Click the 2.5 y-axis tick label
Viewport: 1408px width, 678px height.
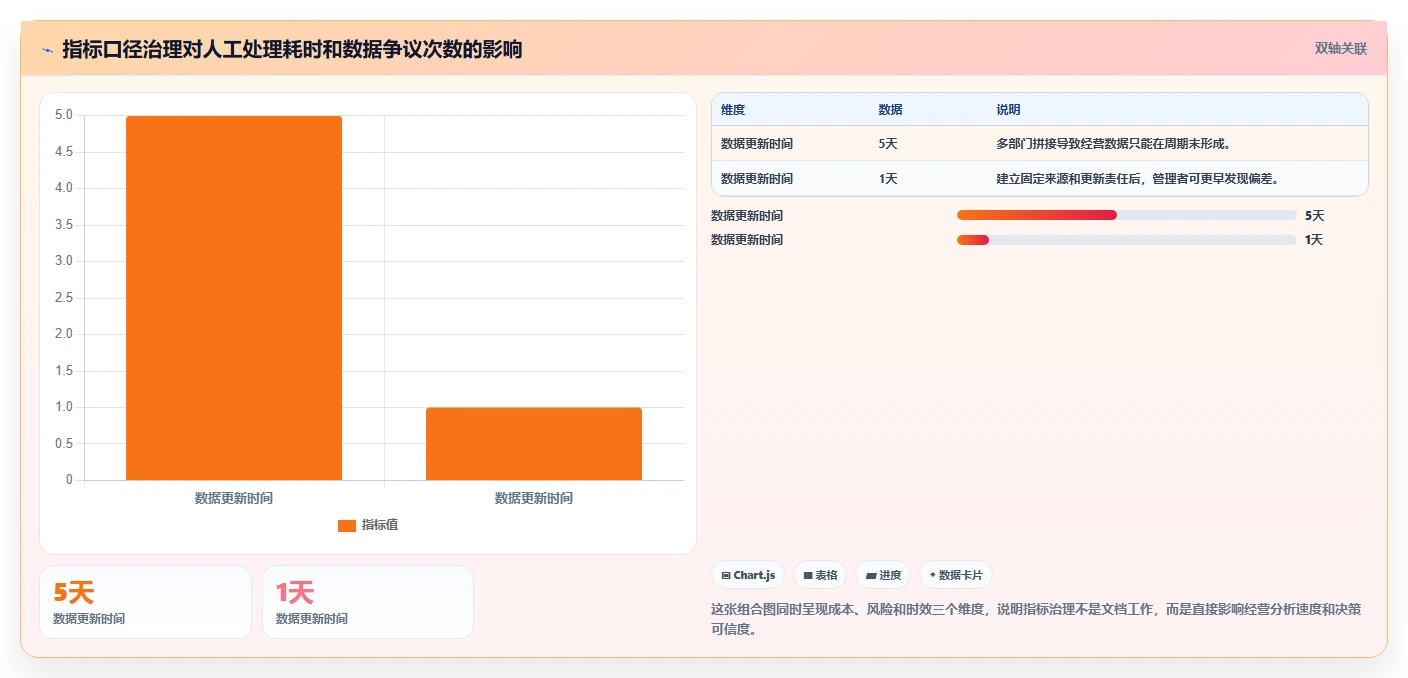[x=63, y=298]
